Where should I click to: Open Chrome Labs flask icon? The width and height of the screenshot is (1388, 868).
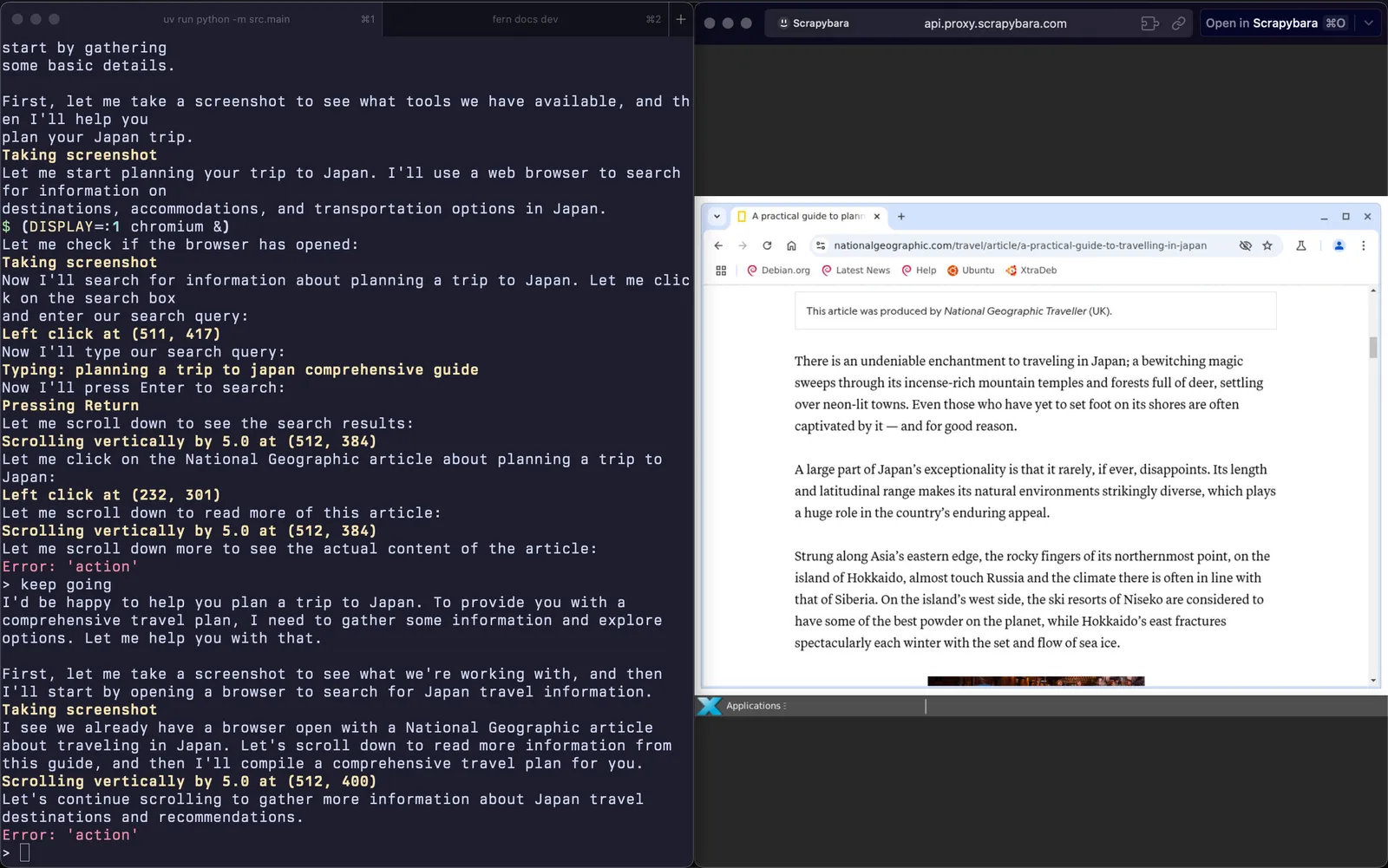1301,245
